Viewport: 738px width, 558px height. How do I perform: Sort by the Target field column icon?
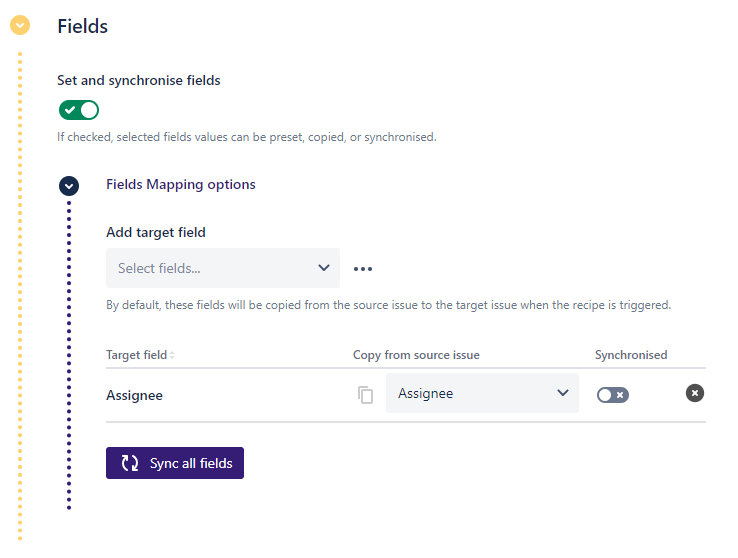coord(172,355)
